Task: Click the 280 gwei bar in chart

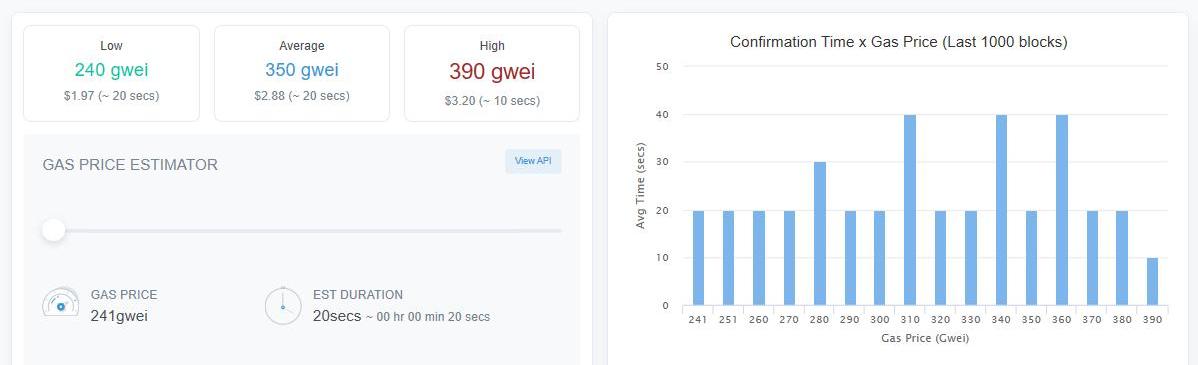Action: tap(819, 234)
